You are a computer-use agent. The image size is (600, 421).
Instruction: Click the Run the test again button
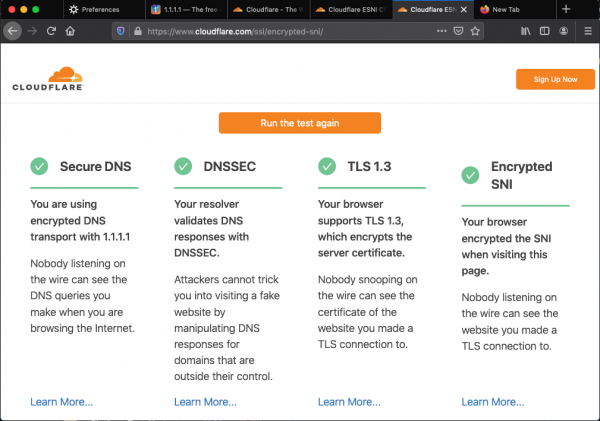coord(300,123)
